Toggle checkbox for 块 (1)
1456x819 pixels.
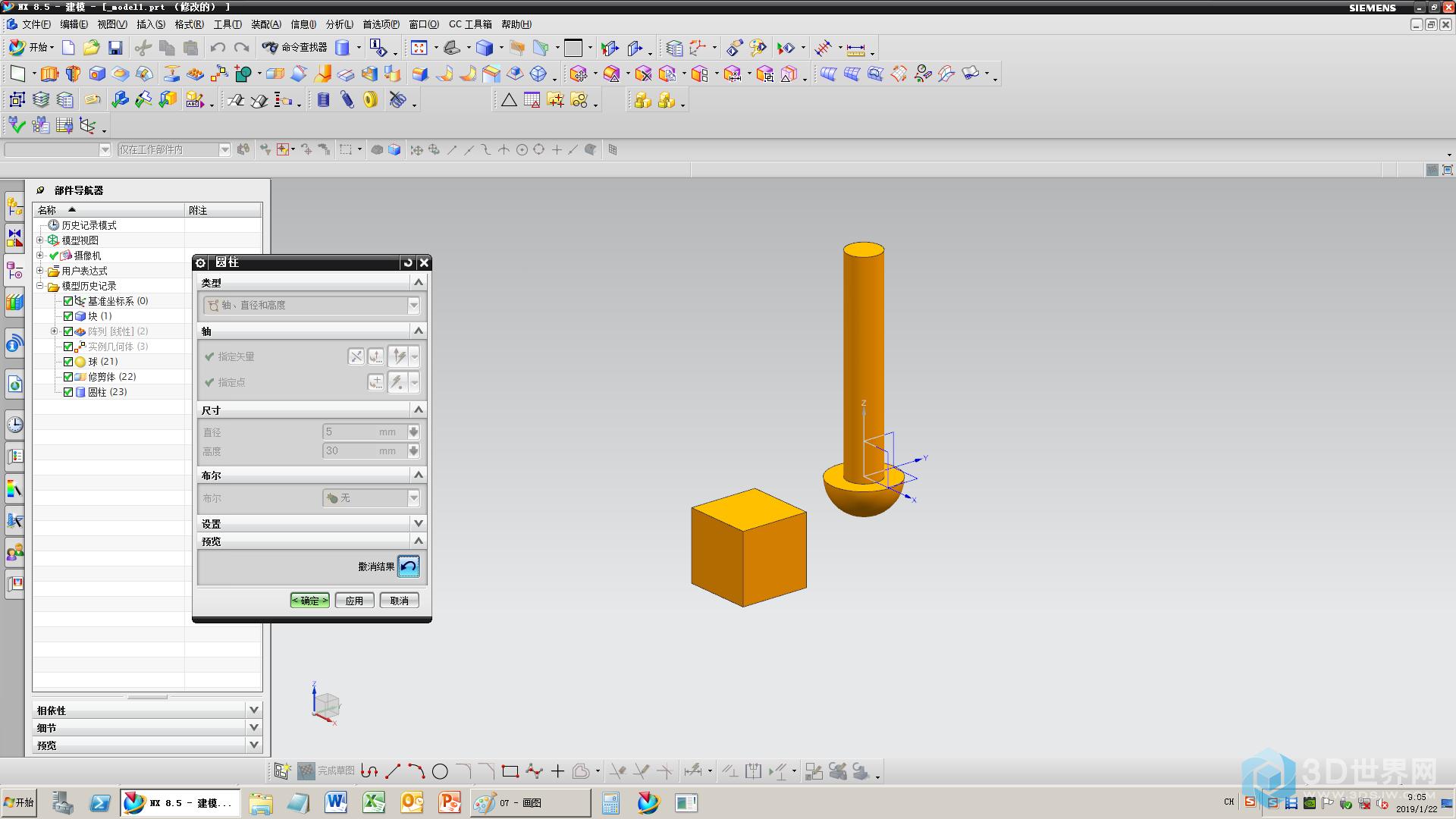(68, 316)
